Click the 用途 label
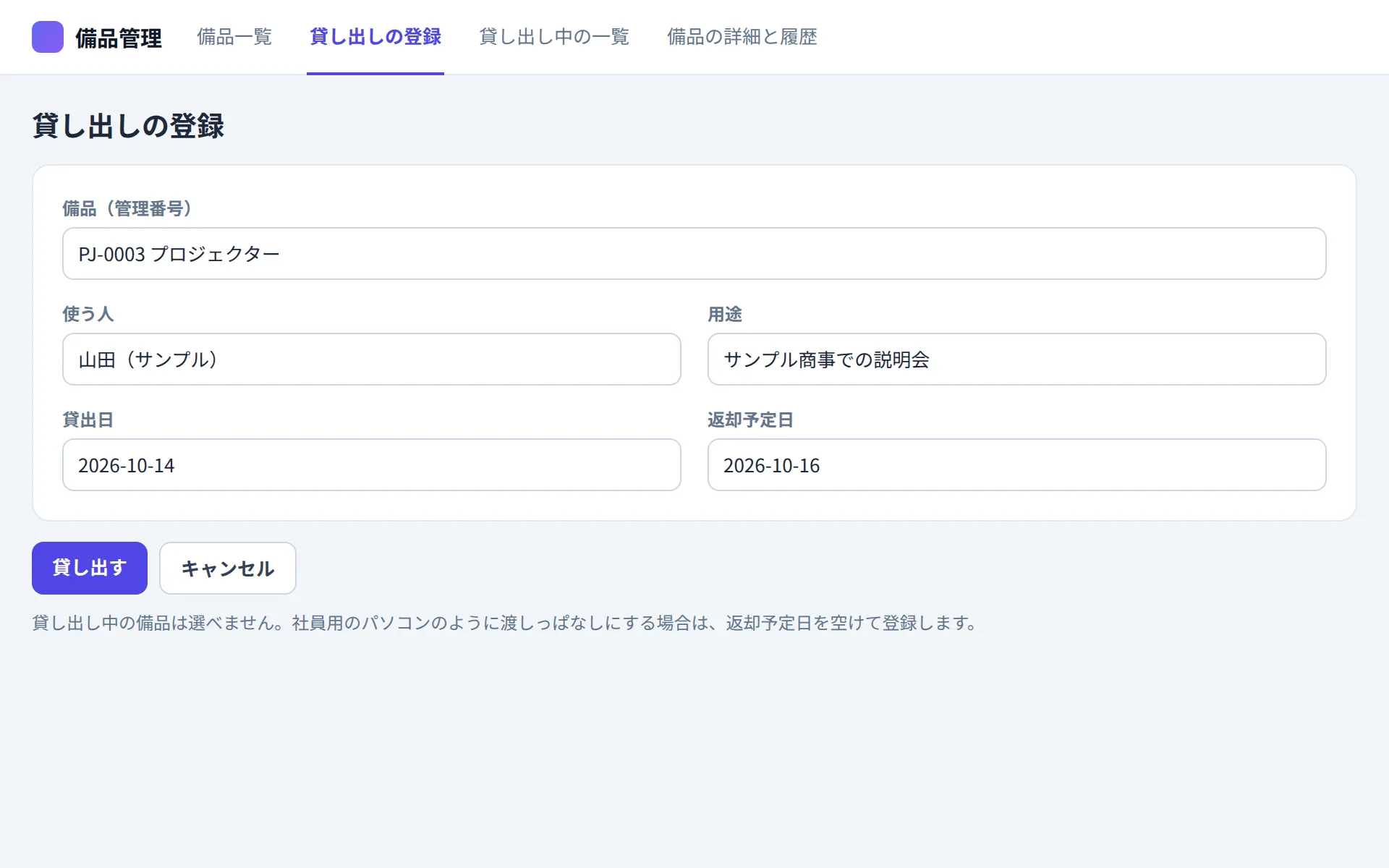Screen dimensions: 1389x868 pos(725,314)
